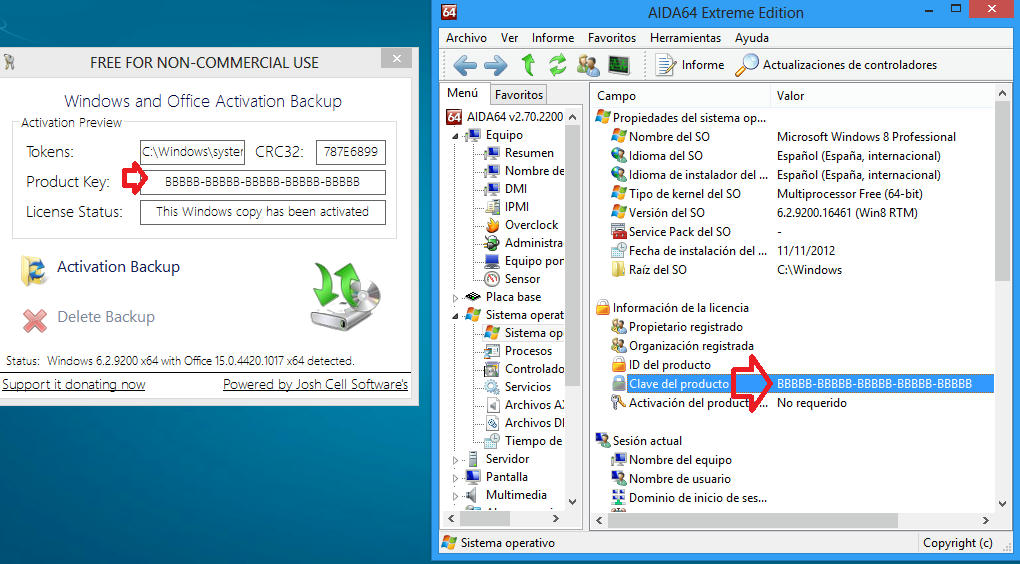Select the Versión del SO row

(792, 213)
